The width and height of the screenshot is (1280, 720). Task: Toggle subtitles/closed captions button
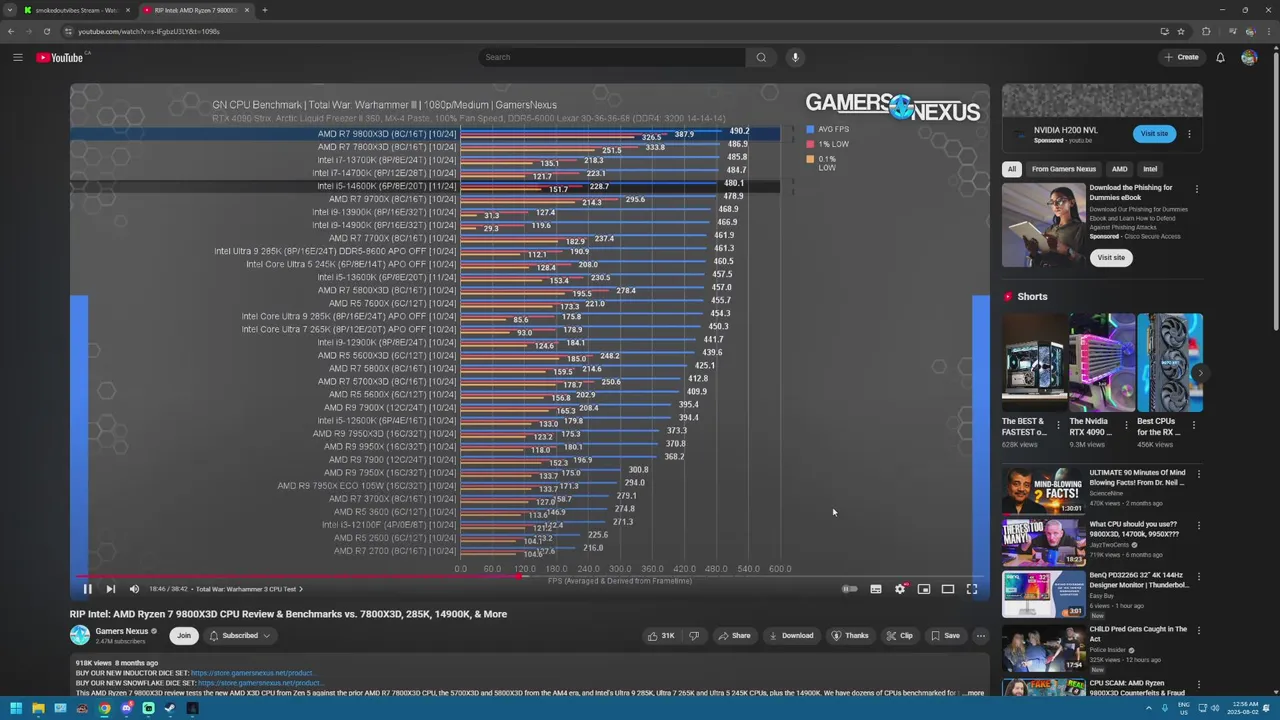pyautogui.click(x=876, y=589)
